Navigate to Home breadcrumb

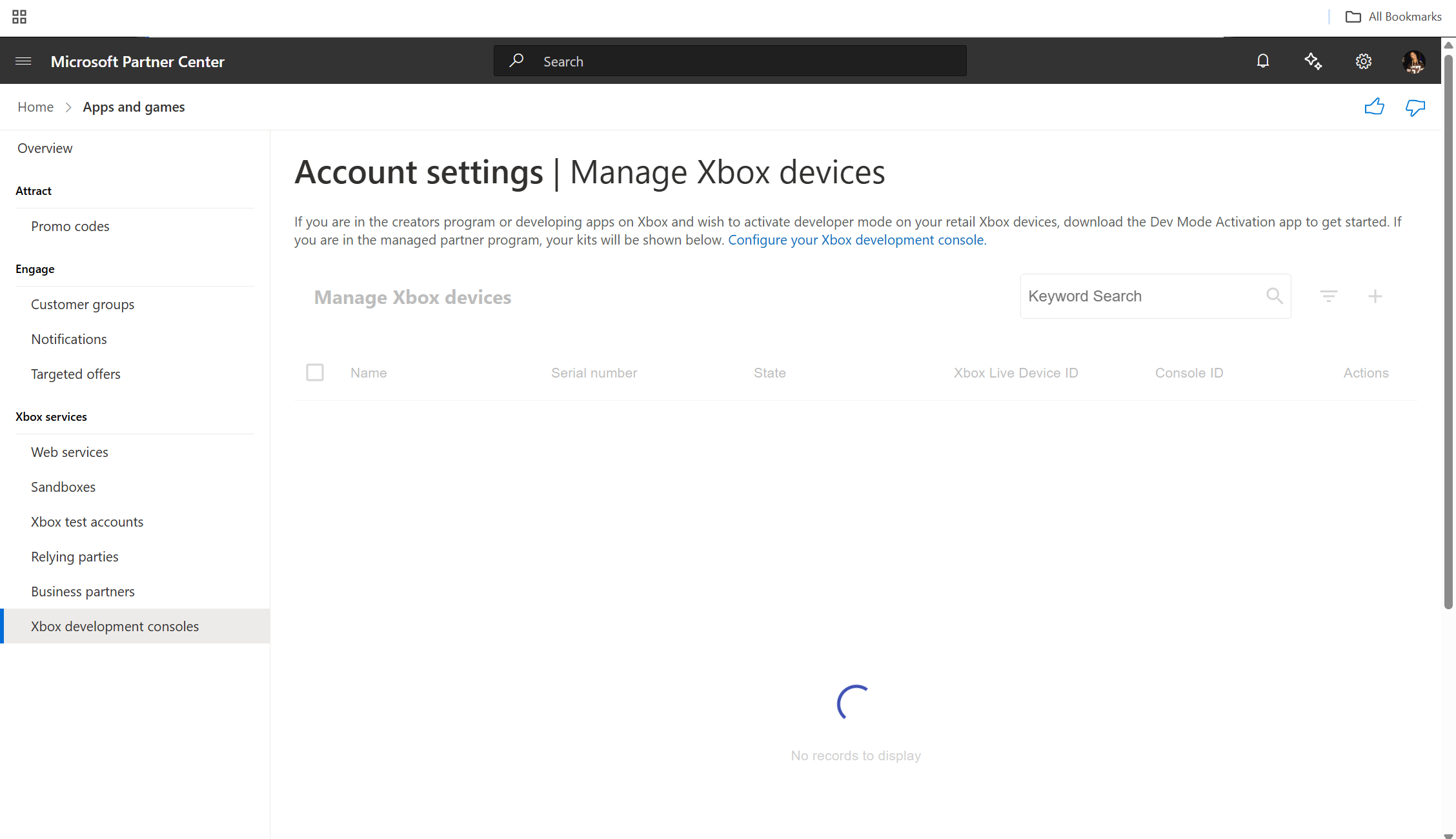[x=35, y=106]
